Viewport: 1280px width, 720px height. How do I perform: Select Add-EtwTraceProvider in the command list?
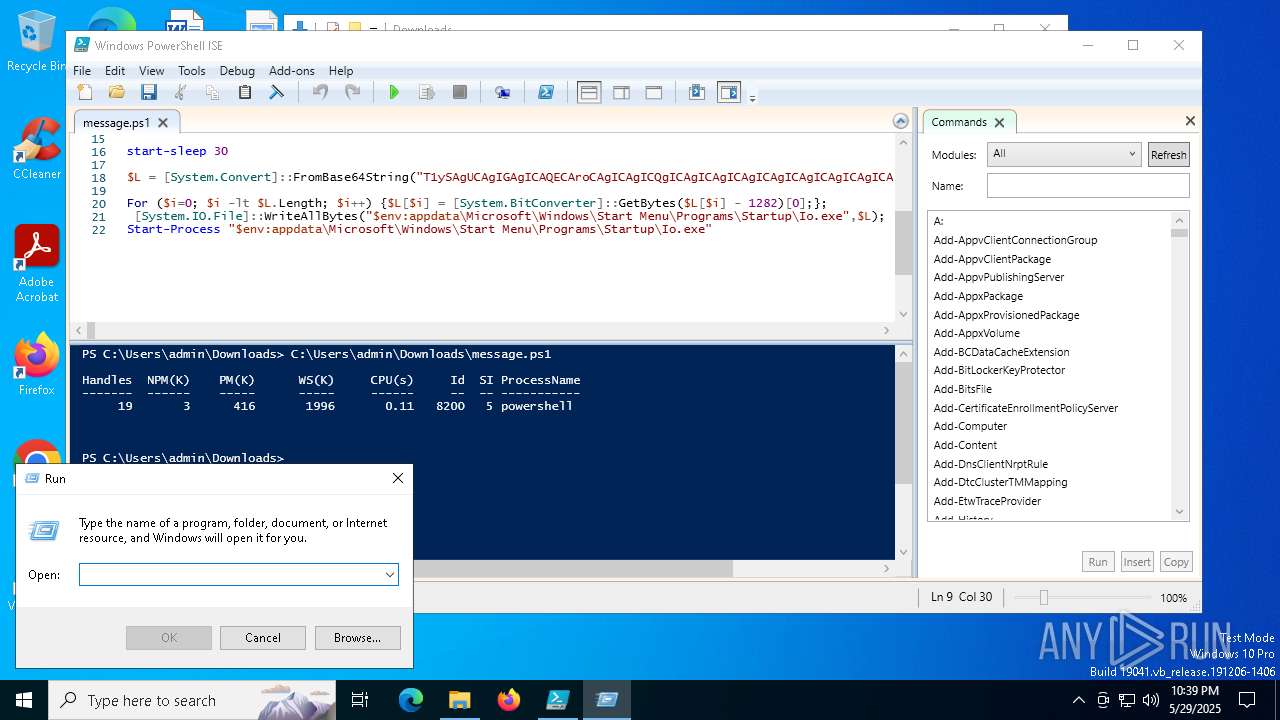click(x=987, y=501)
